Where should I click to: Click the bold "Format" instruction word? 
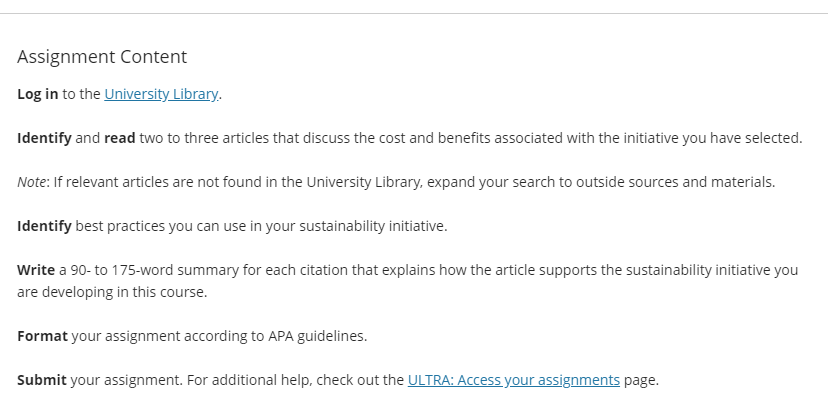42,336
